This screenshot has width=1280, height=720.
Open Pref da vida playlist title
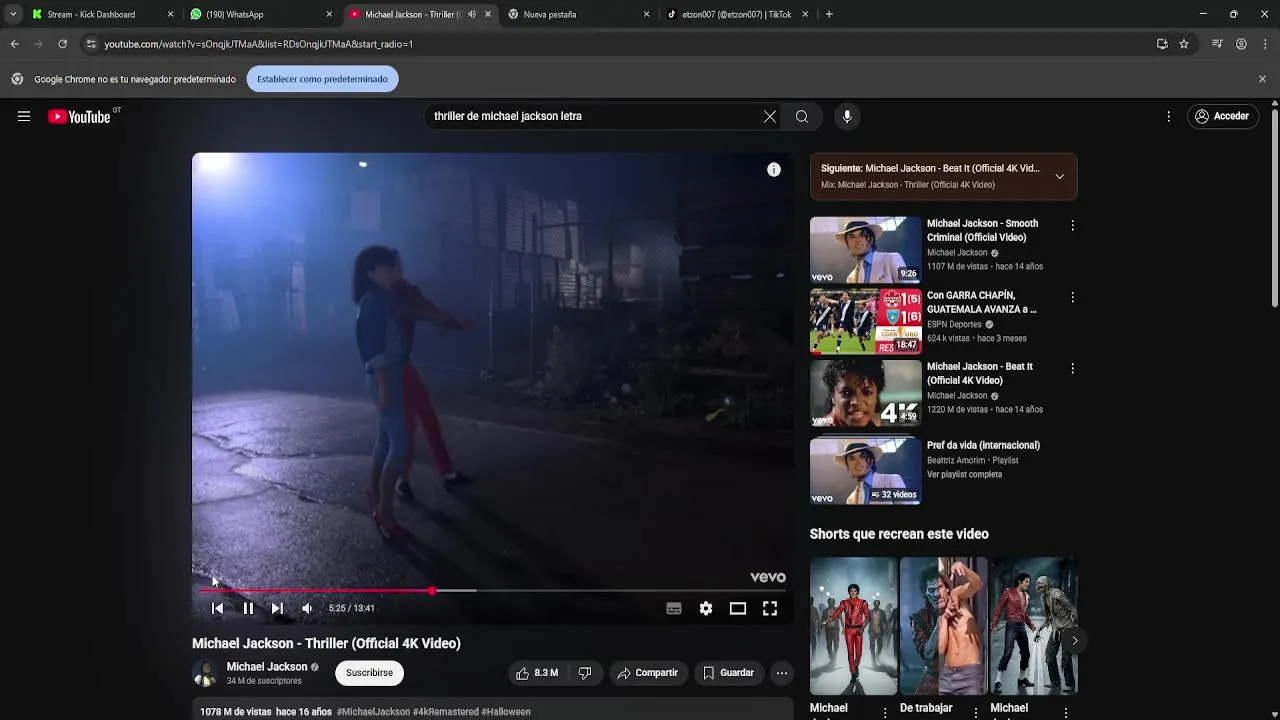tap(983, 445)
